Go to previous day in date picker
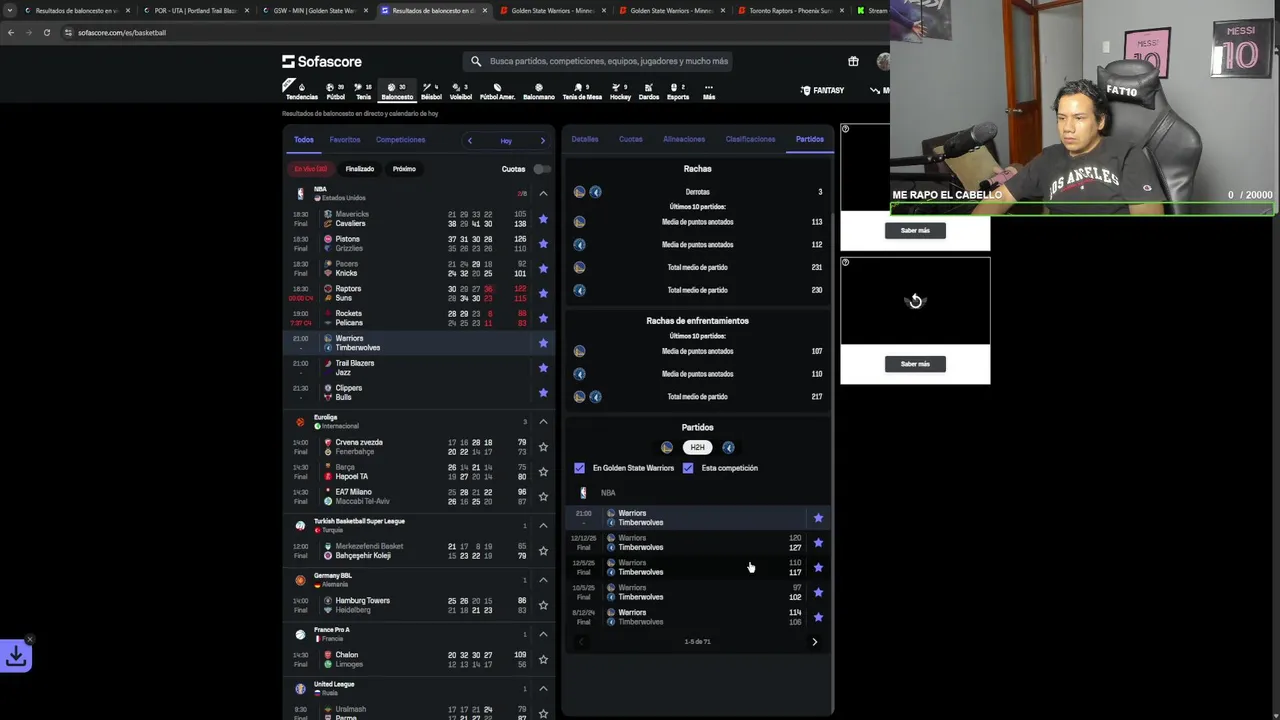The width and height of the screenshot is (1280, 720). tap(470, 141)
